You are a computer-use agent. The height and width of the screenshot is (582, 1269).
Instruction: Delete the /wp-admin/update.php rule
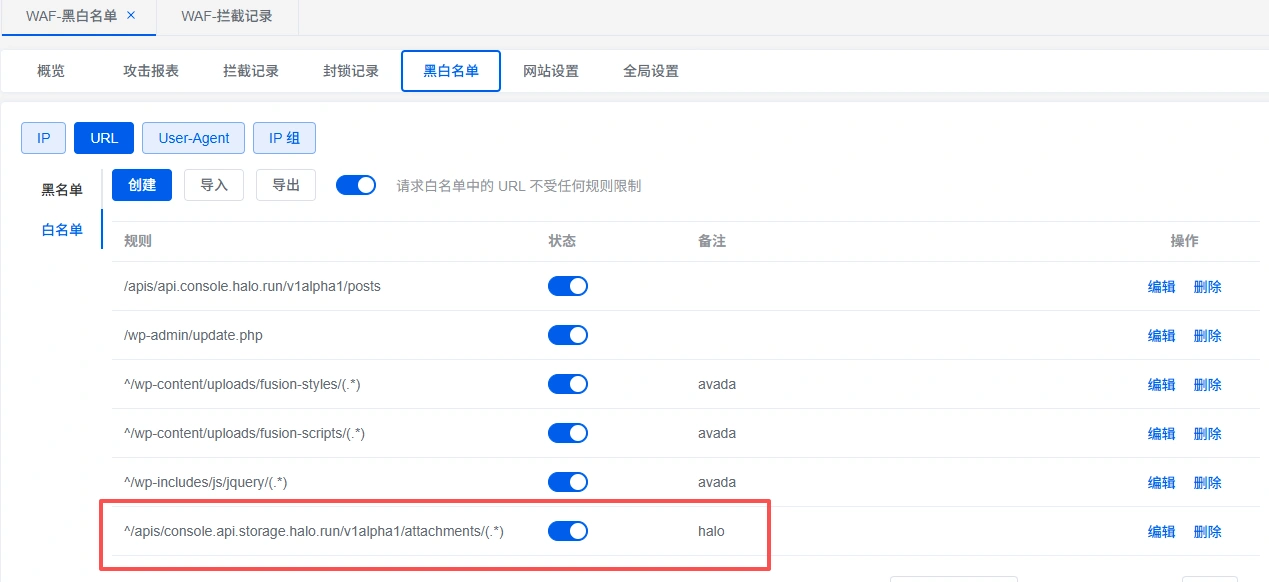(x=1207, y=335)
